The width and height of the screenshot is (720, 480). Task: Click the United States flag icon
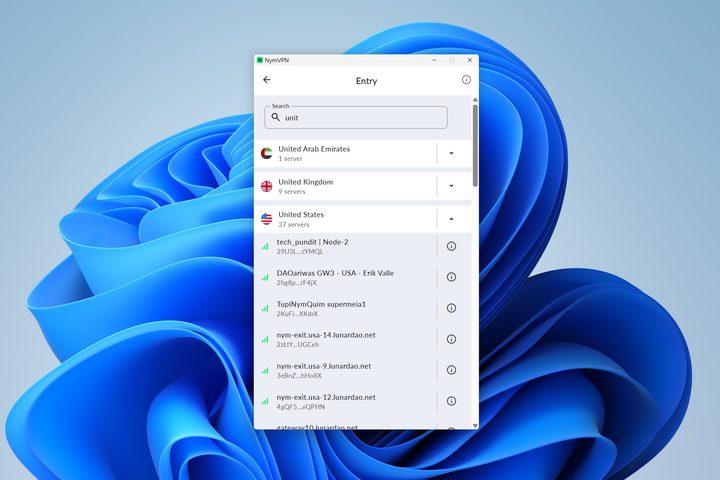(x=266, y=219)
